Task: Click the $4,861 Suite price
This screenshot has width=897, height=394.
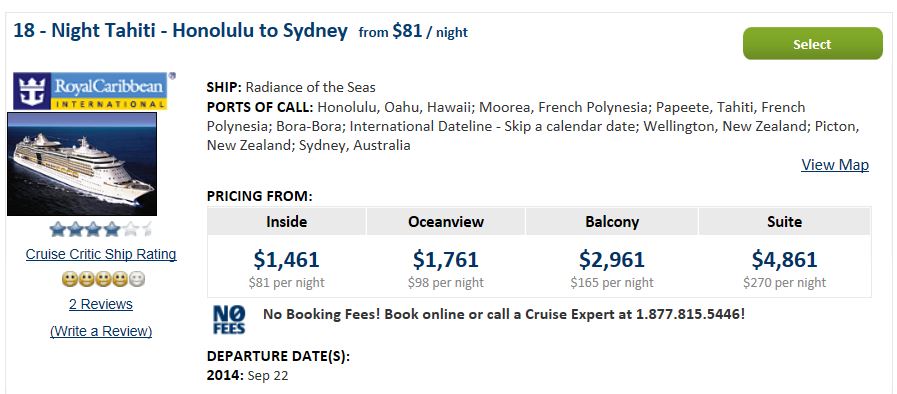Action: (784, 260)
